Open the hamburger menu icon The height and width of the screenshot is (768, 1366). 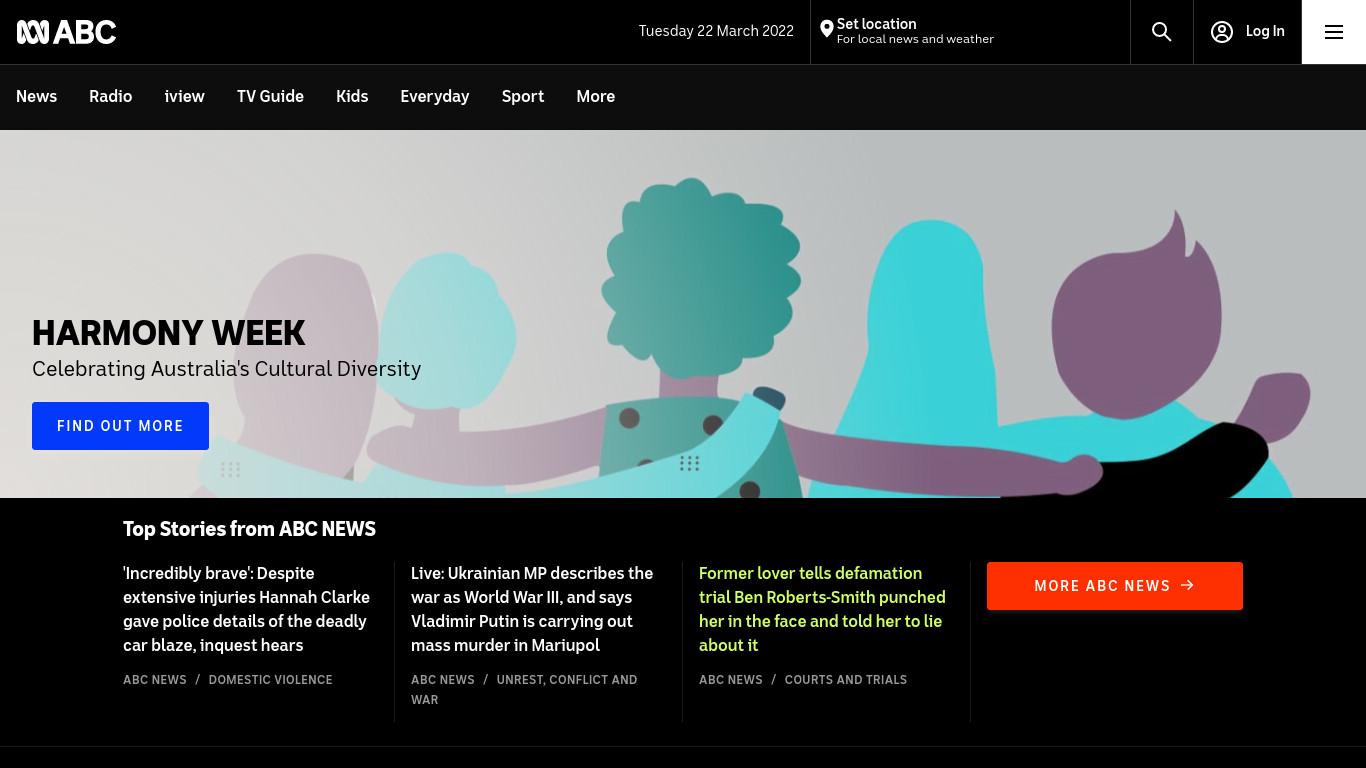(x=1333, y=32)
